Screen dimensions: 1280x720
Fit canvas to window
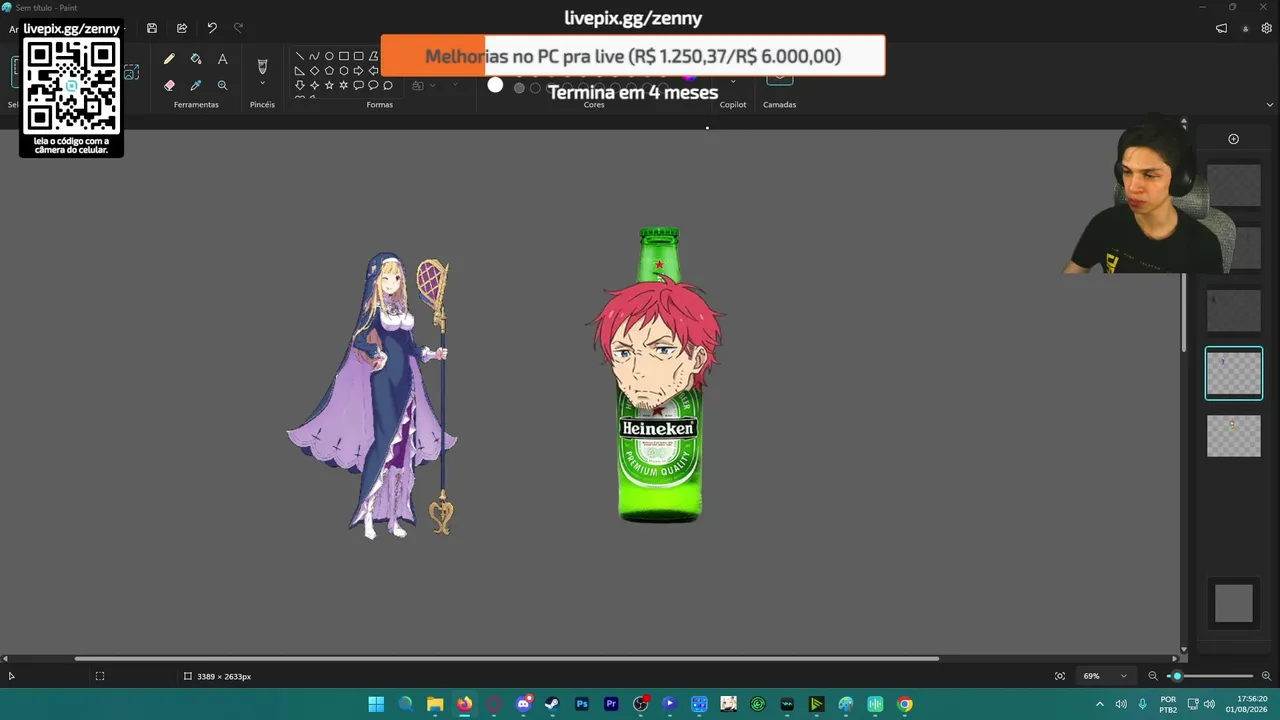(x=1060, y=676)
